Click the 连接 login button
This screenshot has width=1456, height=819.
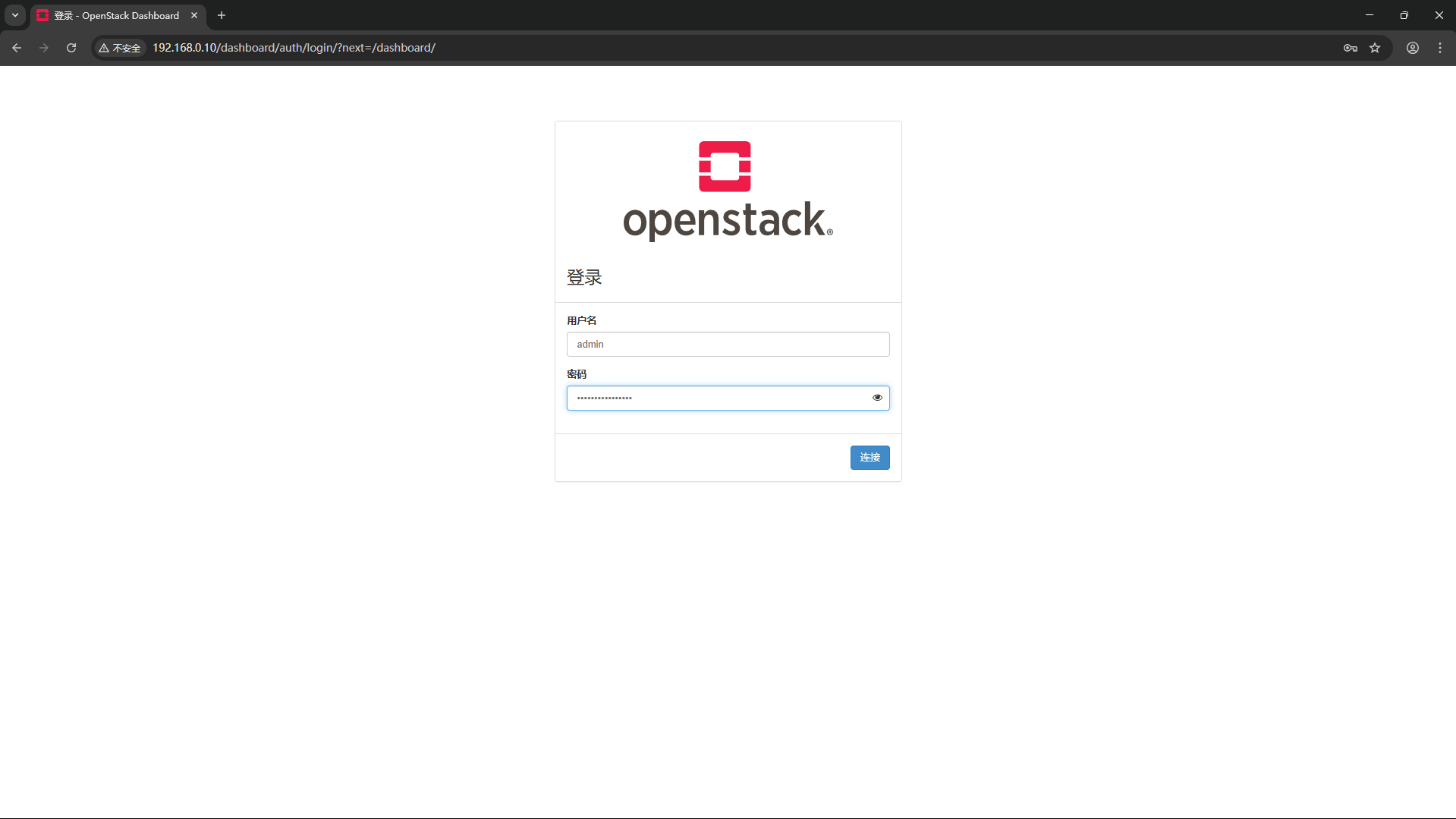click(870, 458)
